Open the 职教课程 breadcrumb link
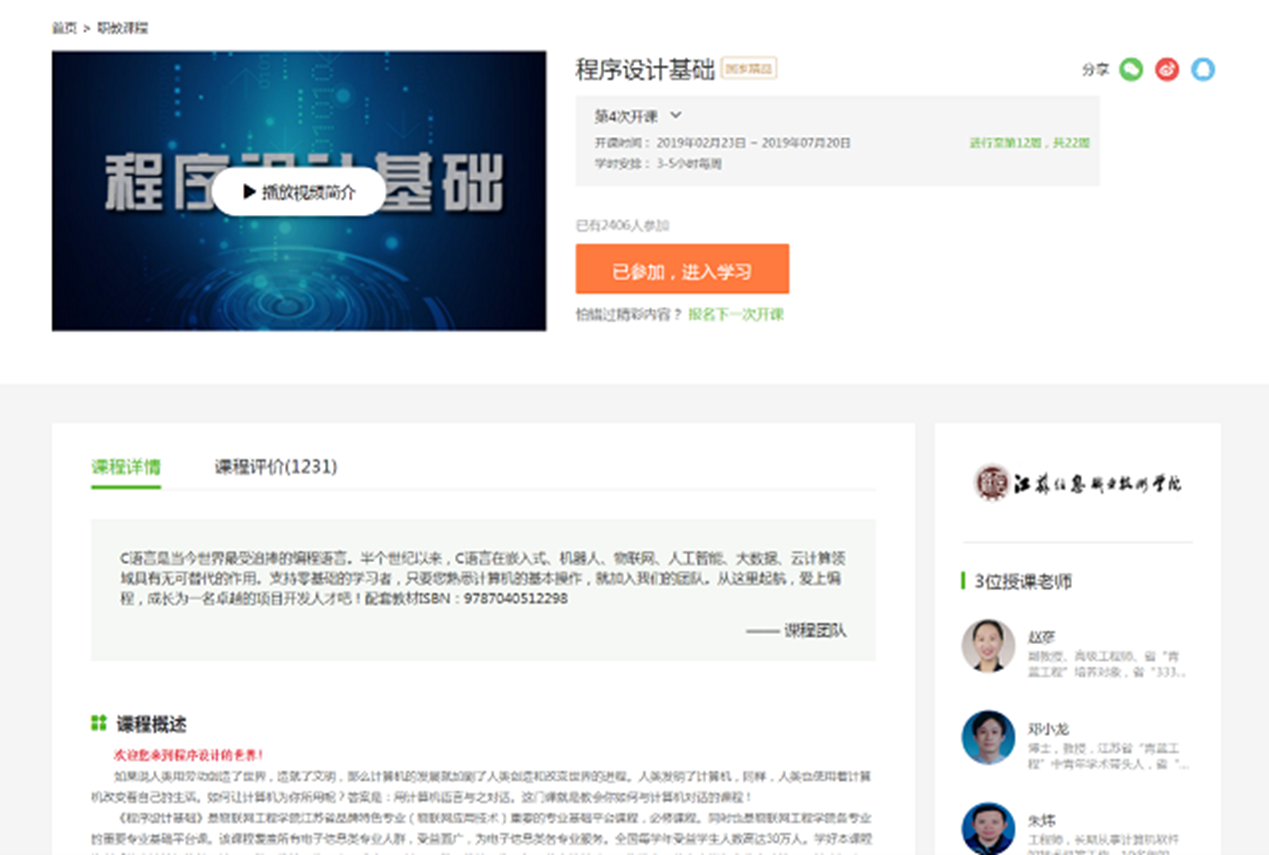1269x855 pixels. (122, 28)
